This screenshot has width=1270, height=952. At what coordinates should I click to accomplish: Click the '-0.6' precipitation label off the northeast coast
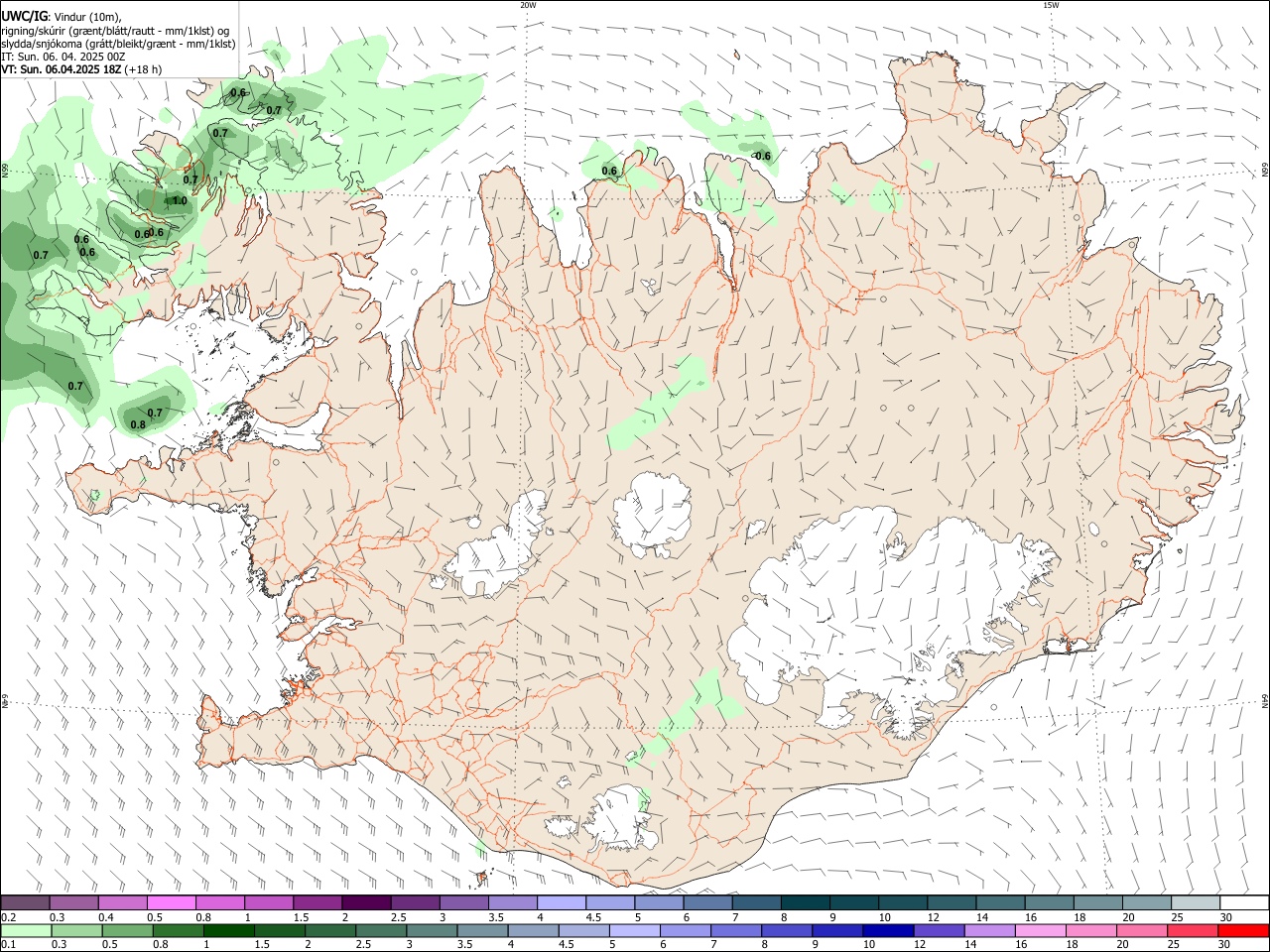[x=760, y=156]
